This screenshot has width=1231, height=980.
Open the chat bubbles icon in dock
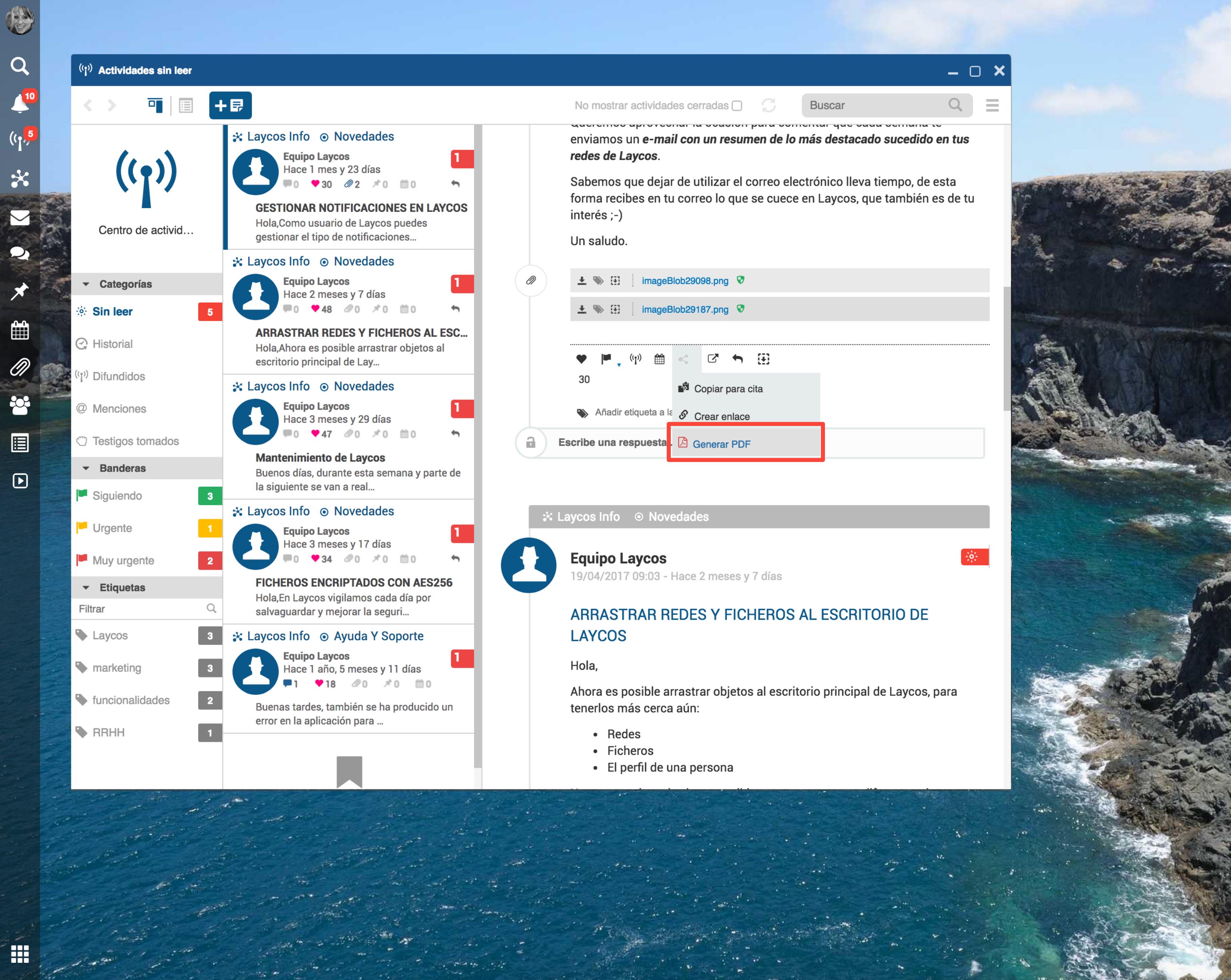pos(19,254)
